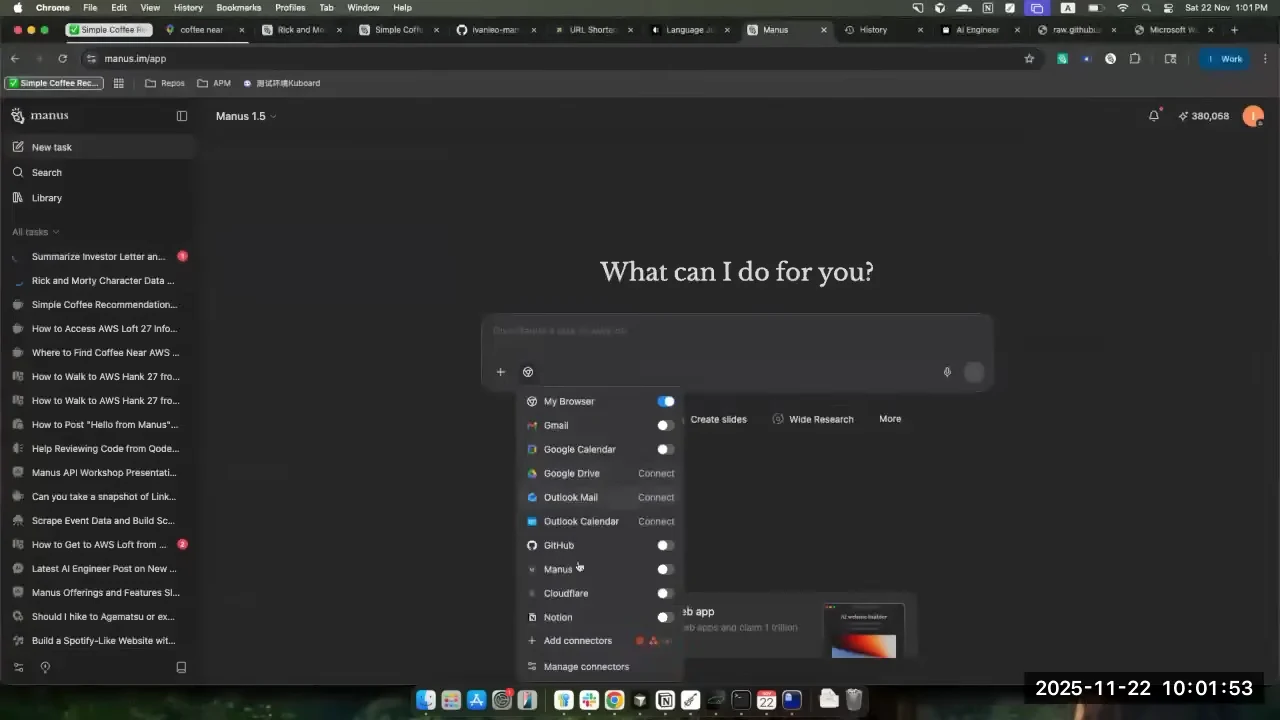Connect Outlook Calendar connector
The height and width of the screenshot is (720, 1280).
pos(656,521)
